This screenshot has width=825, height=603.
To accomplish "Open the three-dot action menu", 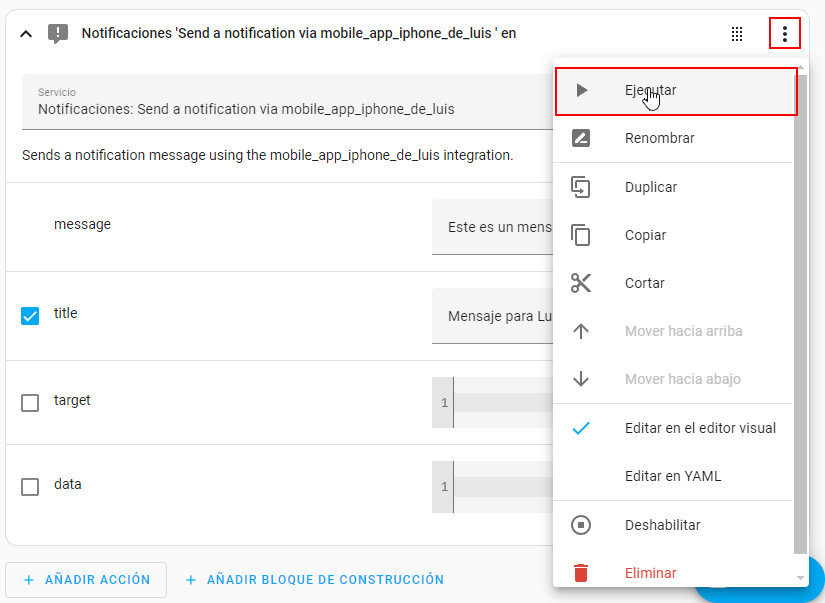I will pos(785,34).
